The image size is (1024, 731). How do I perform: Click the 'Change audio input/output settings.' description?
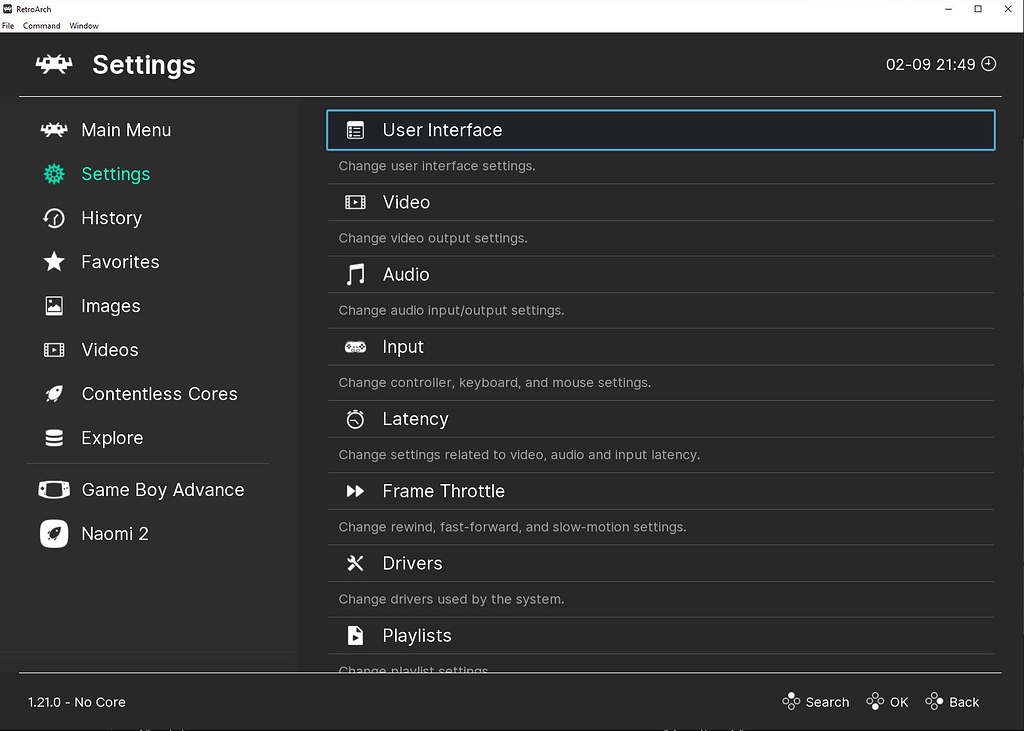point(451,310)
